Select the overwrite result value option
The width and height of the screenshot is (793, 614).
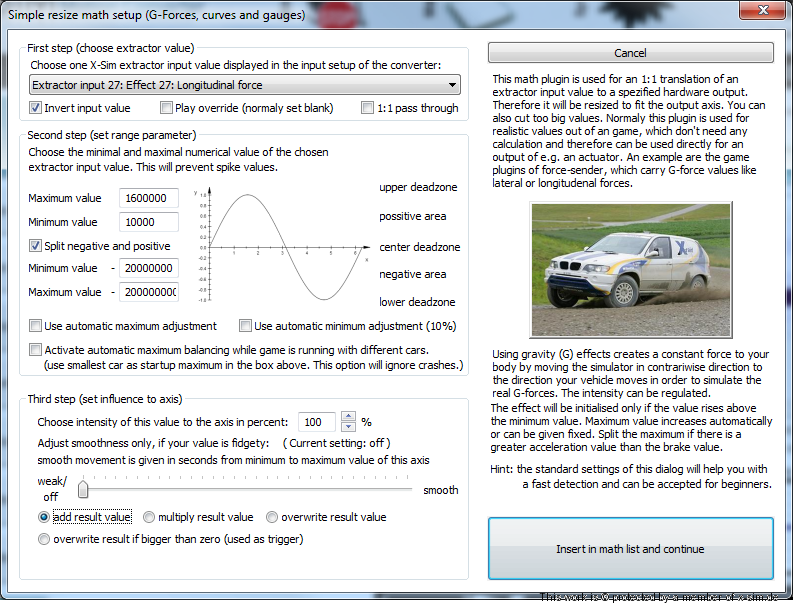tap(272, 517)
